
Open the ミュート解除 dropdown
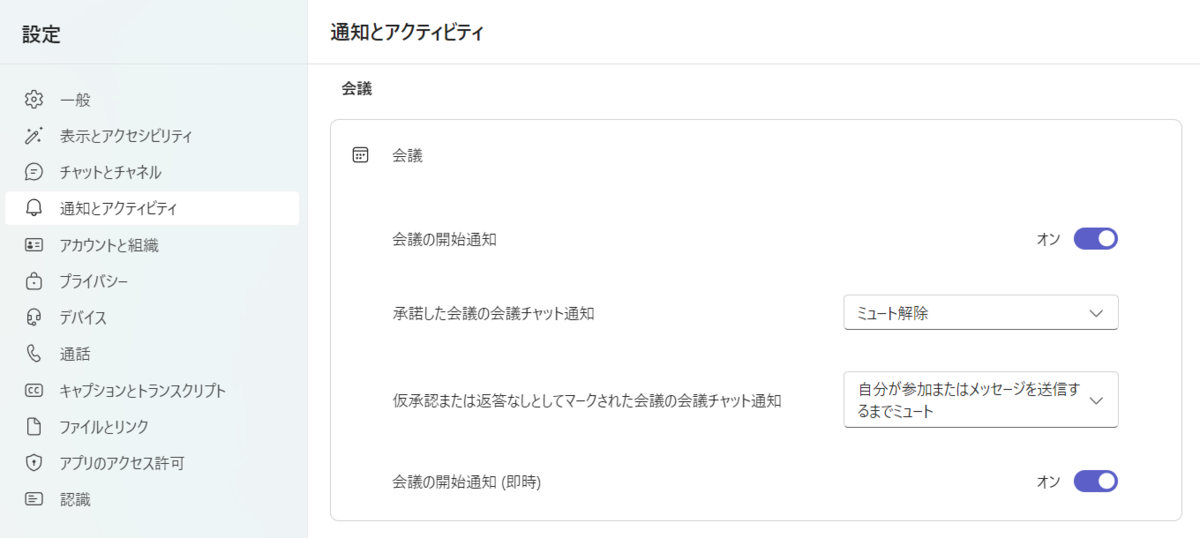coord(981,313)
